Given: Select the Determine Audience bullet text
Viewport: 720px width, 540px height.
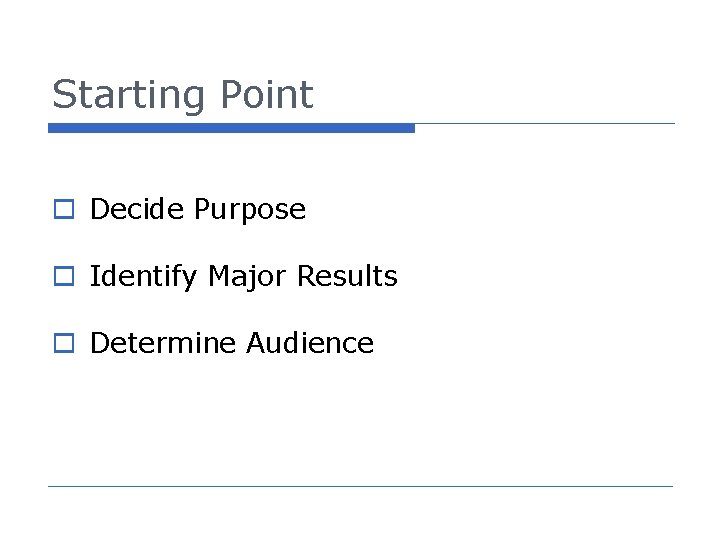Looking at the screenshot, I should [232, 343].
